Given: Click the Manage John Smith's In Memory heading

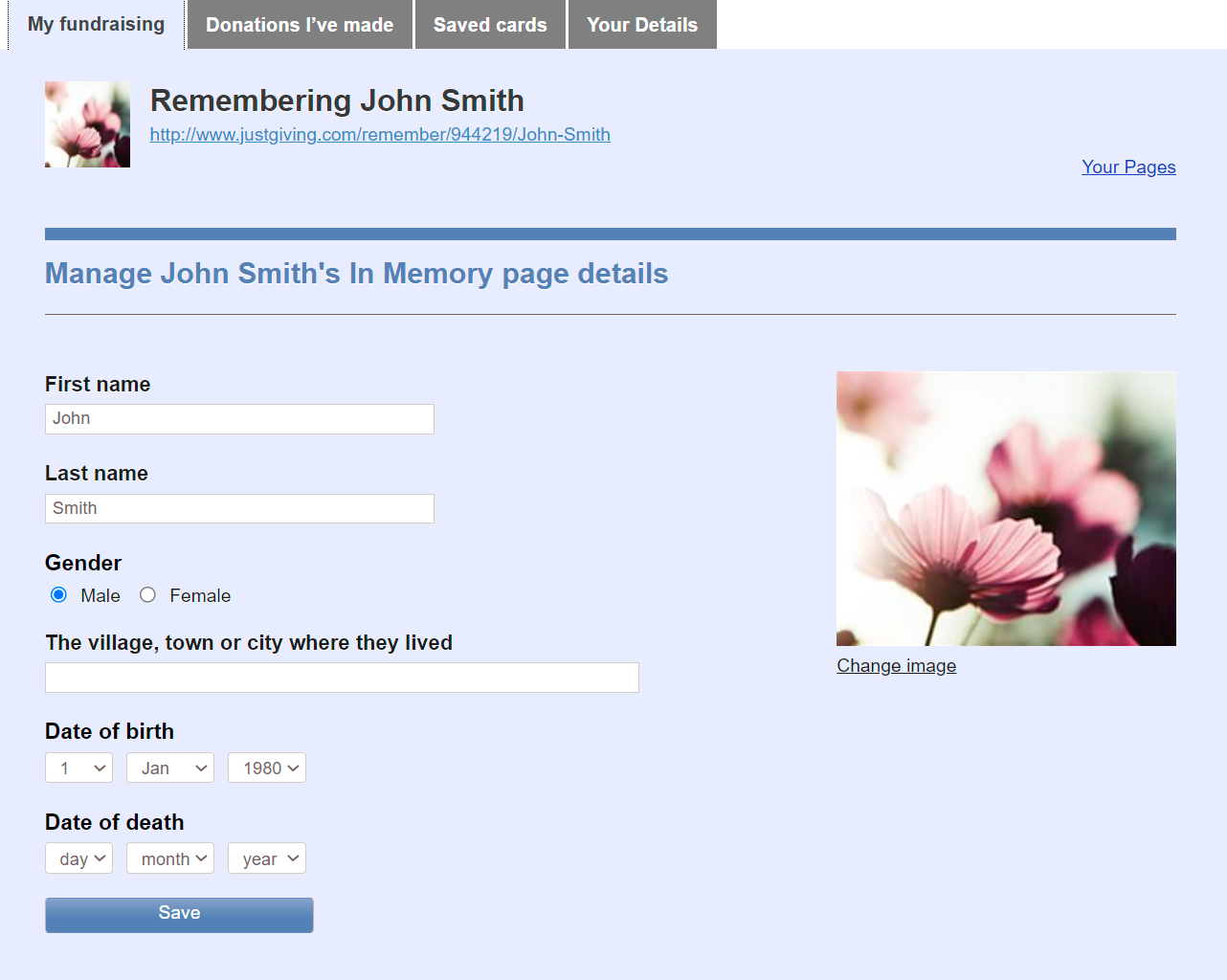Looking at the screenshot, I should pos(356,274).
